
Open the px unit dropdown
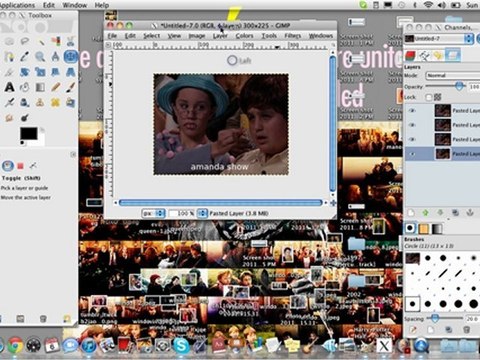point(154,213)
